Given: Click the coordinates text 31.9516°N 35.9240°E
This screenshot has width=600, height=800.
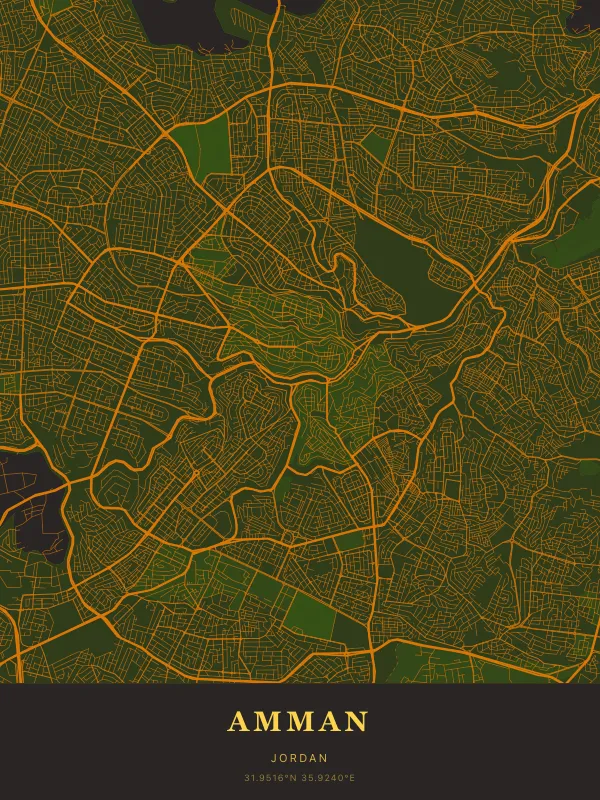Looking at the screenshot, I should [299, 777].
